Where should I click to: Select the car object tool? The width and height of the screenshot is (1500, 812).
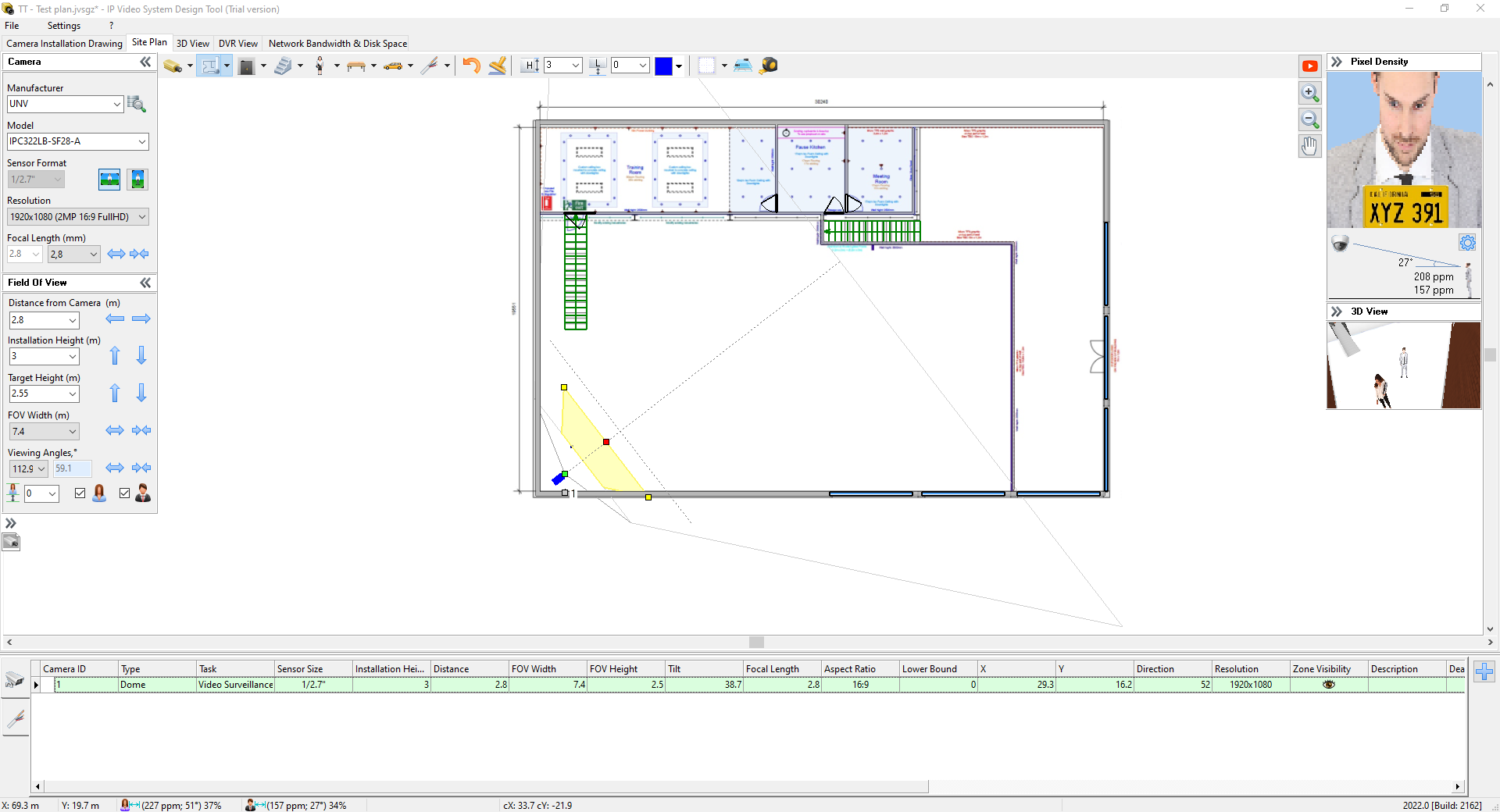(x=393, y=66)
